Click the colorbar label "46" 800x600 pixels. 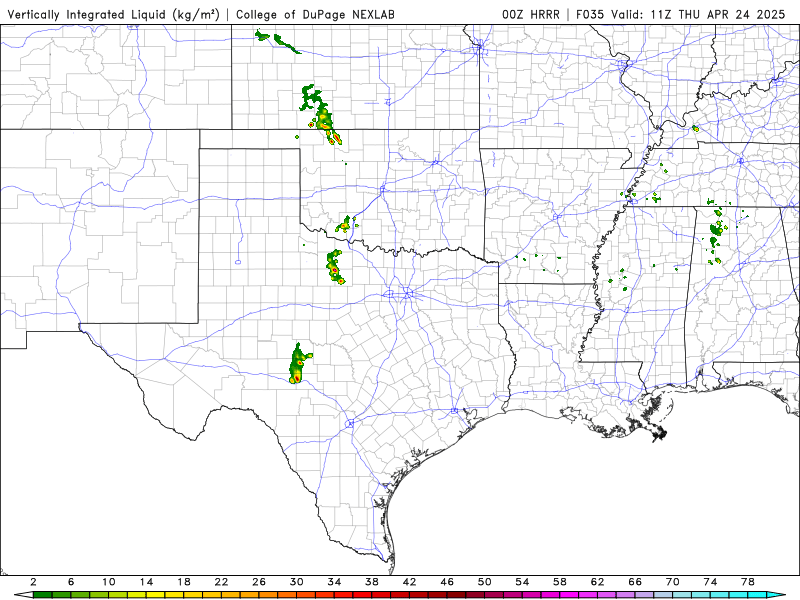(447, 582)
